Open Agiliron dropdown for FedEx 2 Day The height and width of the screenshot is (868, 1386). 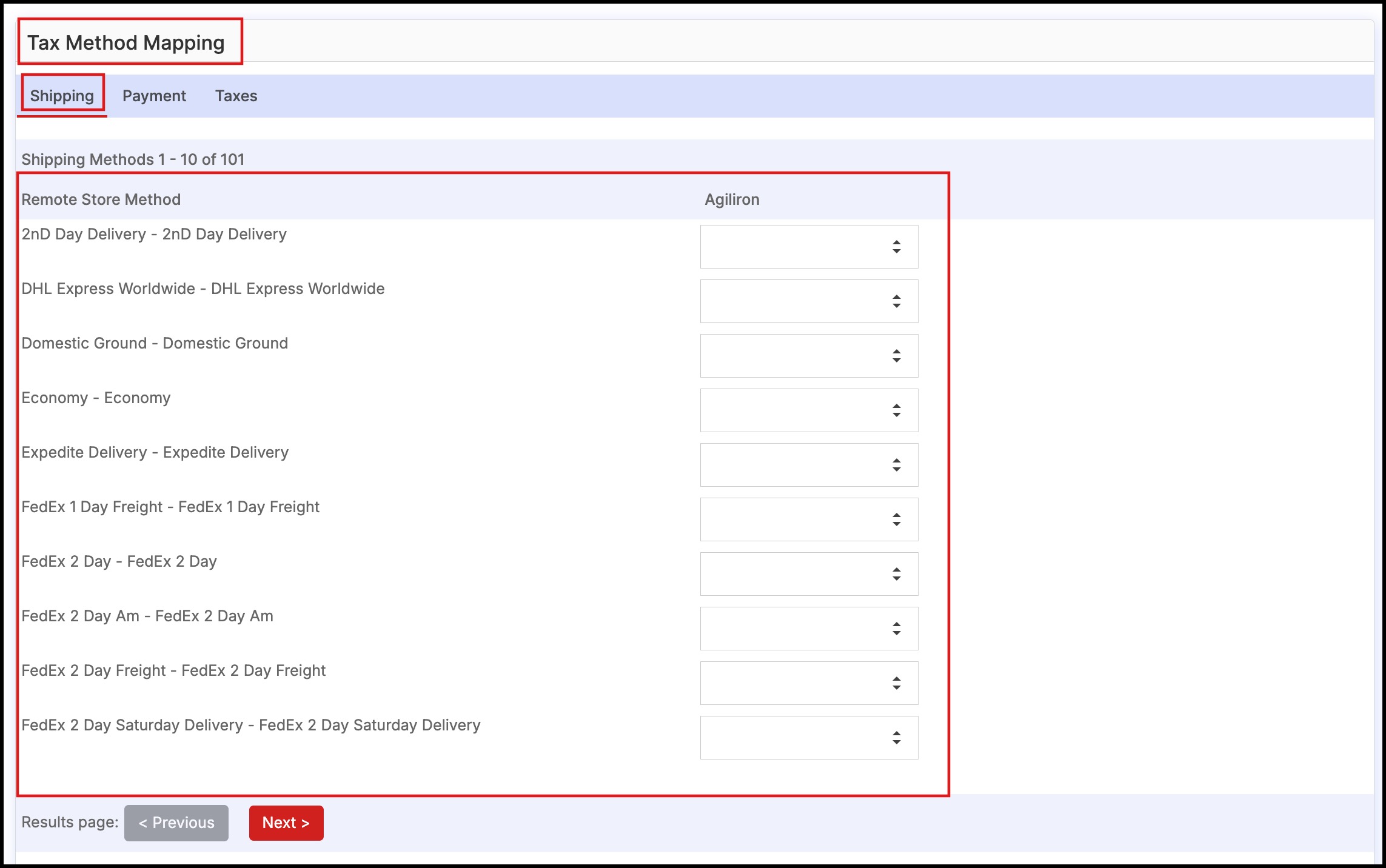tap(809, 574)
